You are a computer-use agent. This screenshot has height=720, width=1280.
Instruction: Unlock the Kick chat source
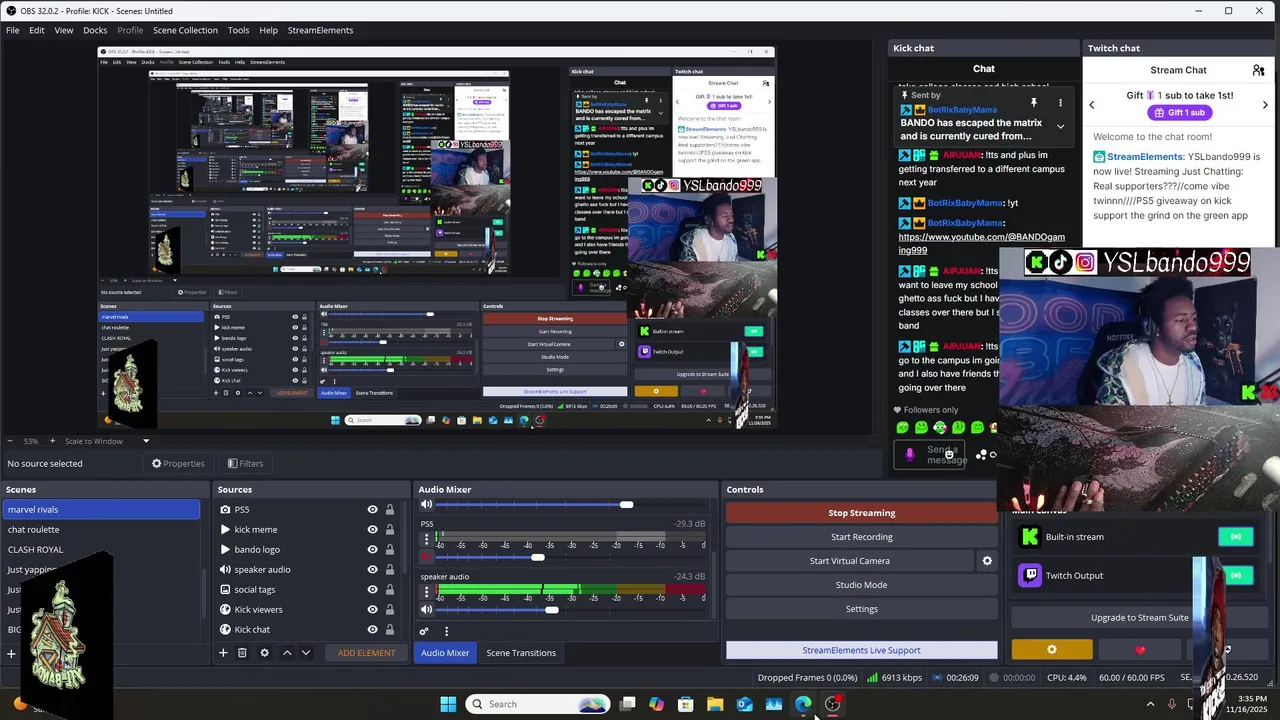click(x=390, y=630)
